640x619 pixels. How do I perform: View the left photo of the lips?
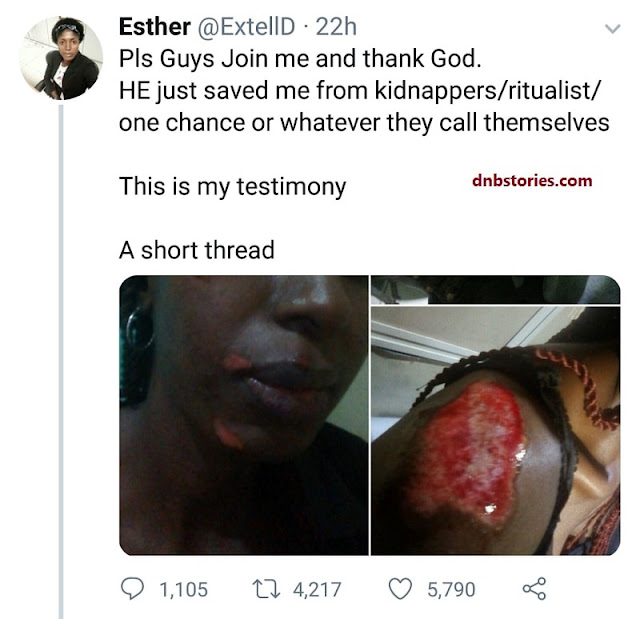[244, 415]
